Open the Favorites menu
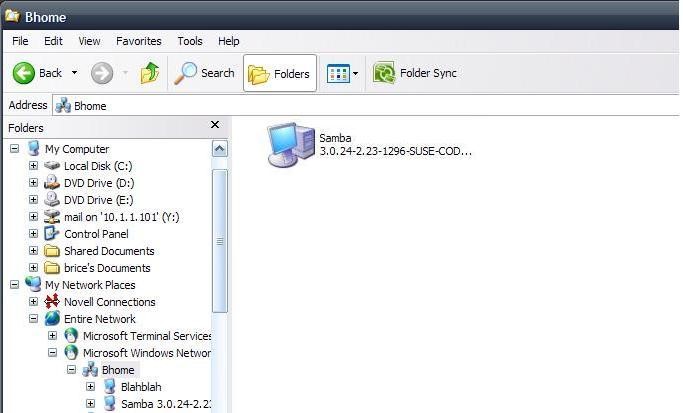Image resolution: width=683 pixels, height=413 pixels. coord(139,41)
